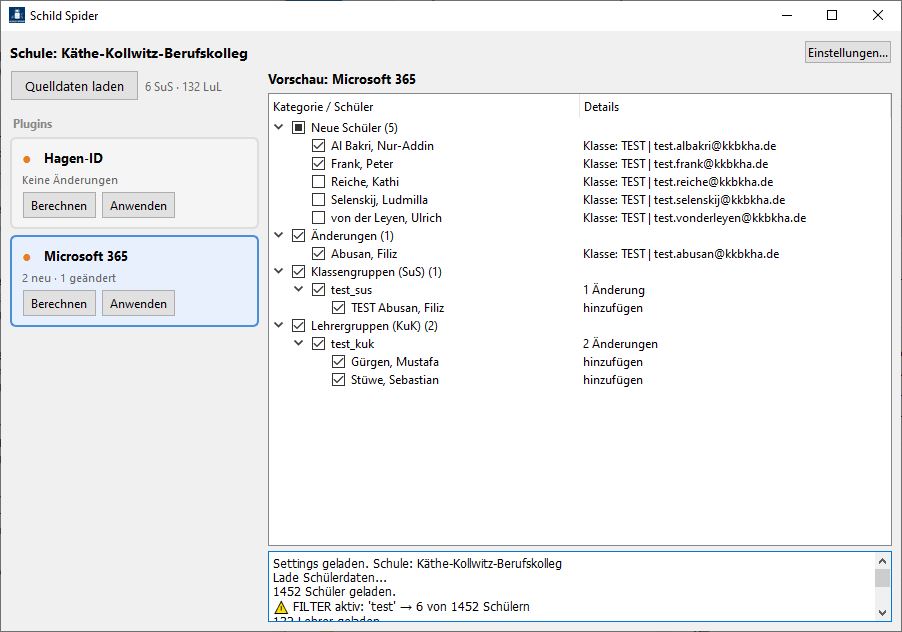Click Anwenden in Hagen-ID plugin
This screenshot has height=632, width=902.
click(138, 205)
